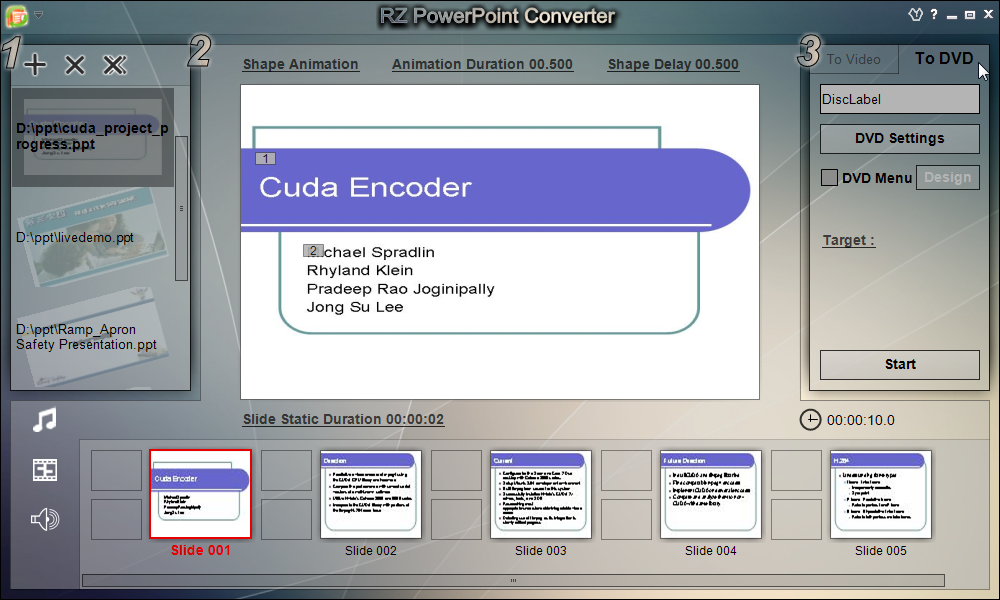
Task: Clear all presentations with the double-X icon
Action: coord(114,64)
